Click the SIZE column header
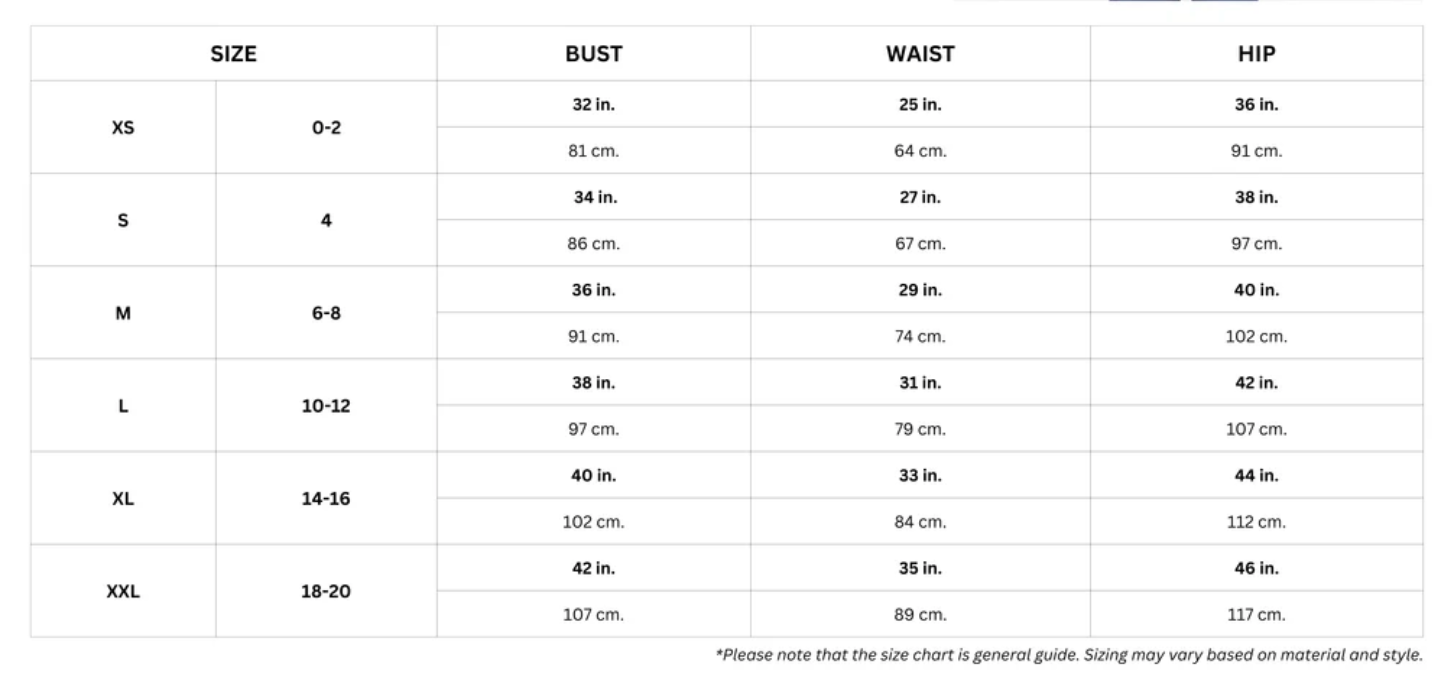The height and width of the screenshot is (676, 1442). [233, 54]
